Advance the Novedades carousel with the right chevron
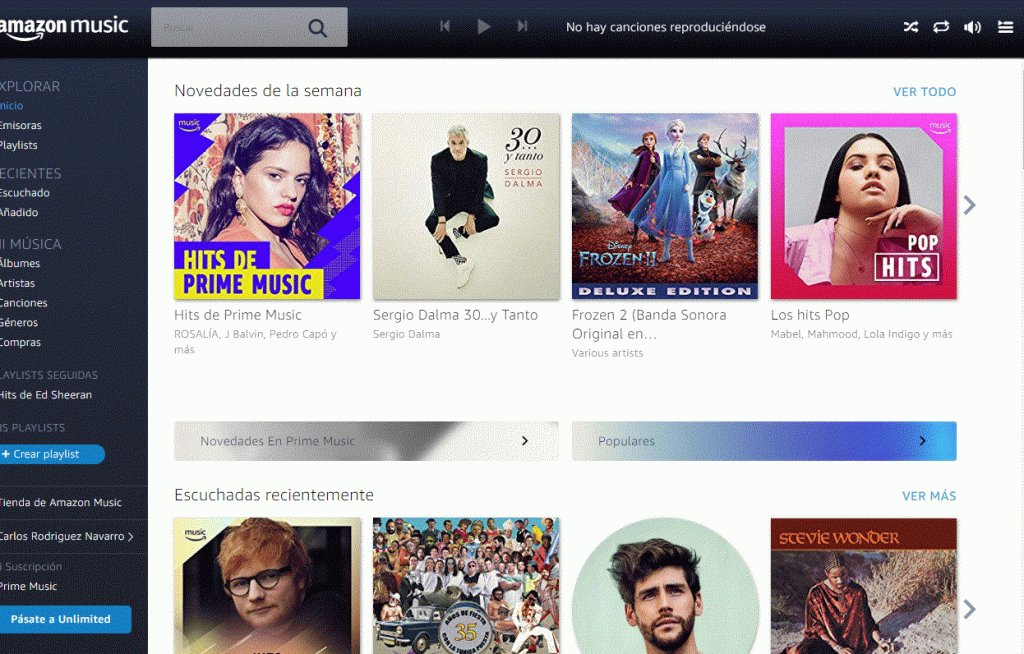Viewport: 1024px width, 654px height. (x=969, y=204)
